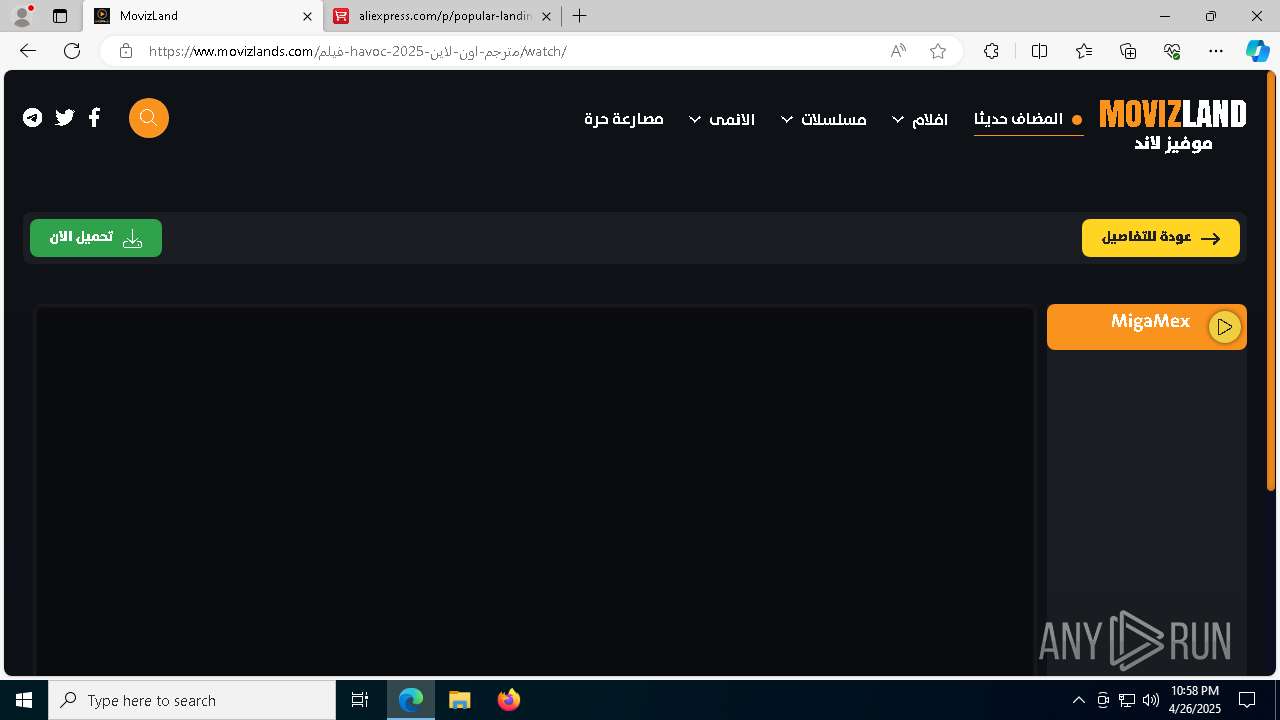Image resolution: width=1280 pixels, height=720 pixels.
Task: Open the taskbar clock and date
Action: [1196, 700]
